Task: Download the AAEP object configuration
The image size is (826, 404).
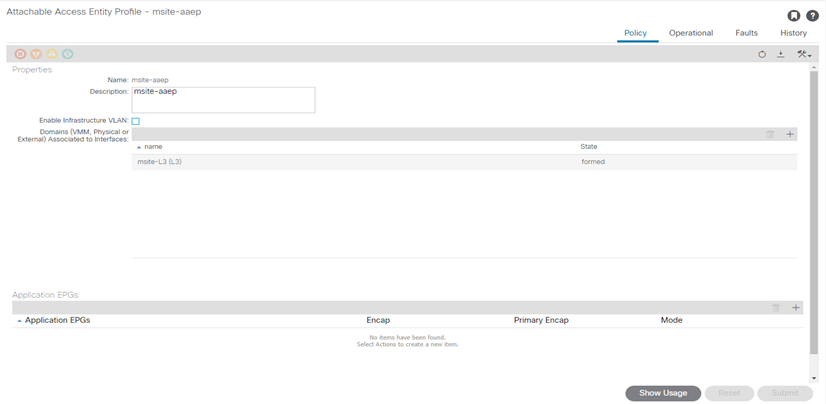Action: pos(781,54)
